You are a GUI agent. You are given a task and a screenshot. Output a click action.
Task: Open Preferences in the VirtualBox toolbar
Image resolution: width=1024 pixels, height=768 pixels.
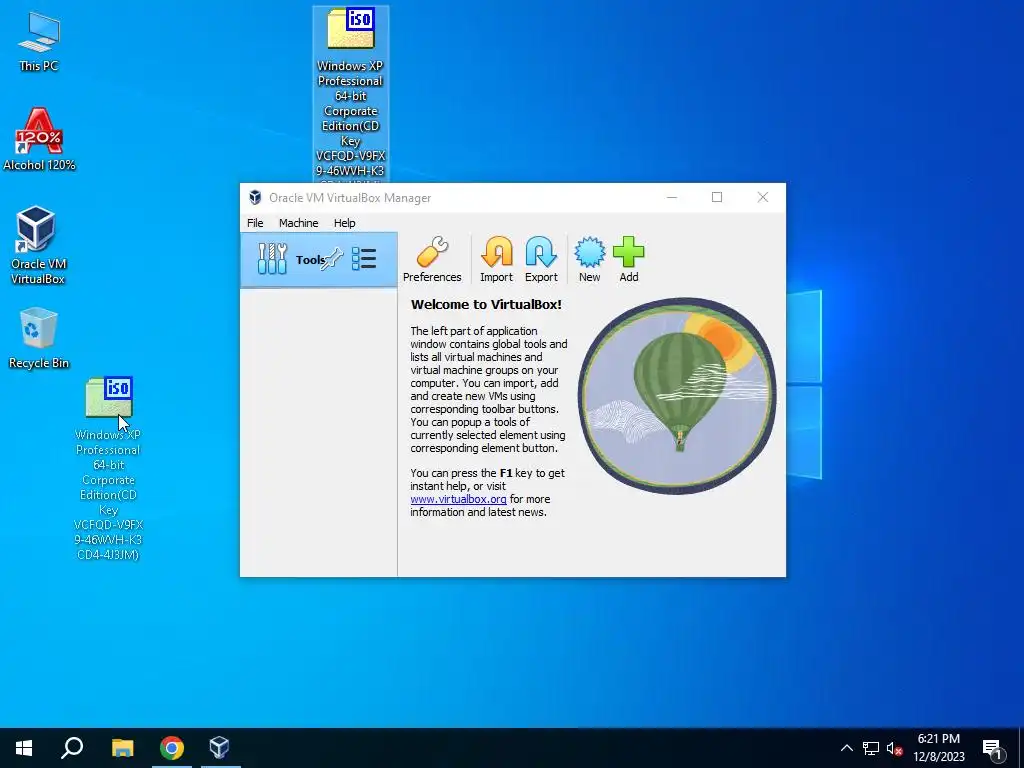coord(432,259)
